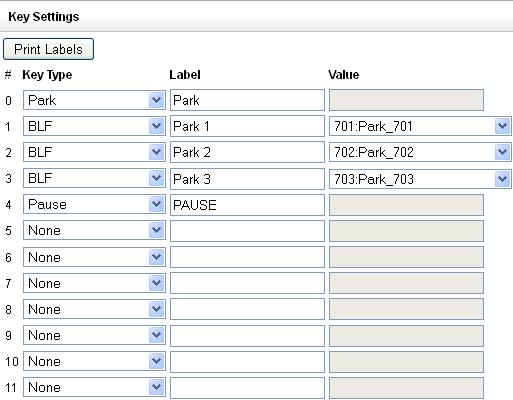Open Key Type dropdown for key 8

click(94, 309)
